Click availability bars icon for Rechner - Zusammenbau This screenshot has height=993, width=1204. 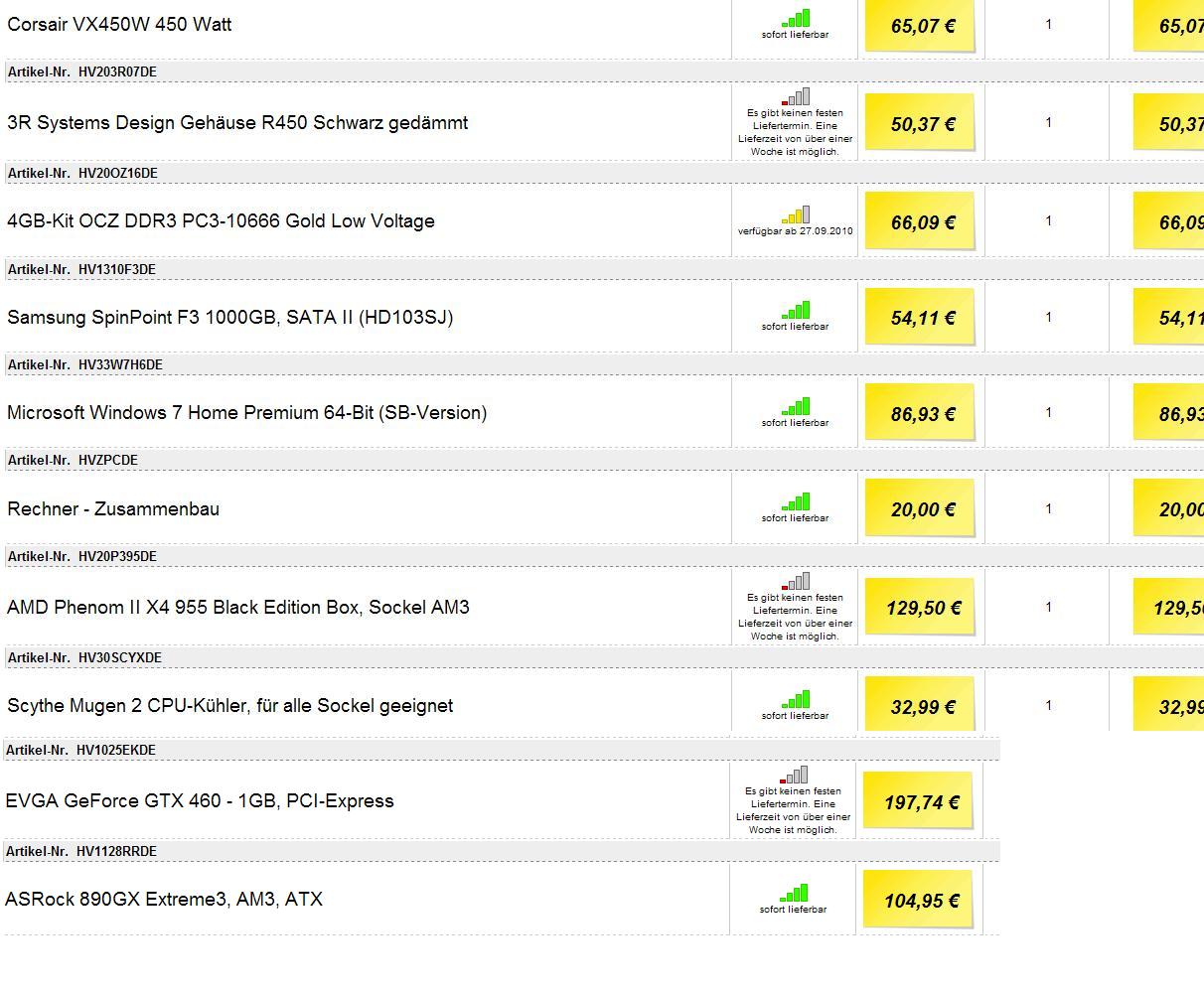pyautogui.click(x=796, y=501)
